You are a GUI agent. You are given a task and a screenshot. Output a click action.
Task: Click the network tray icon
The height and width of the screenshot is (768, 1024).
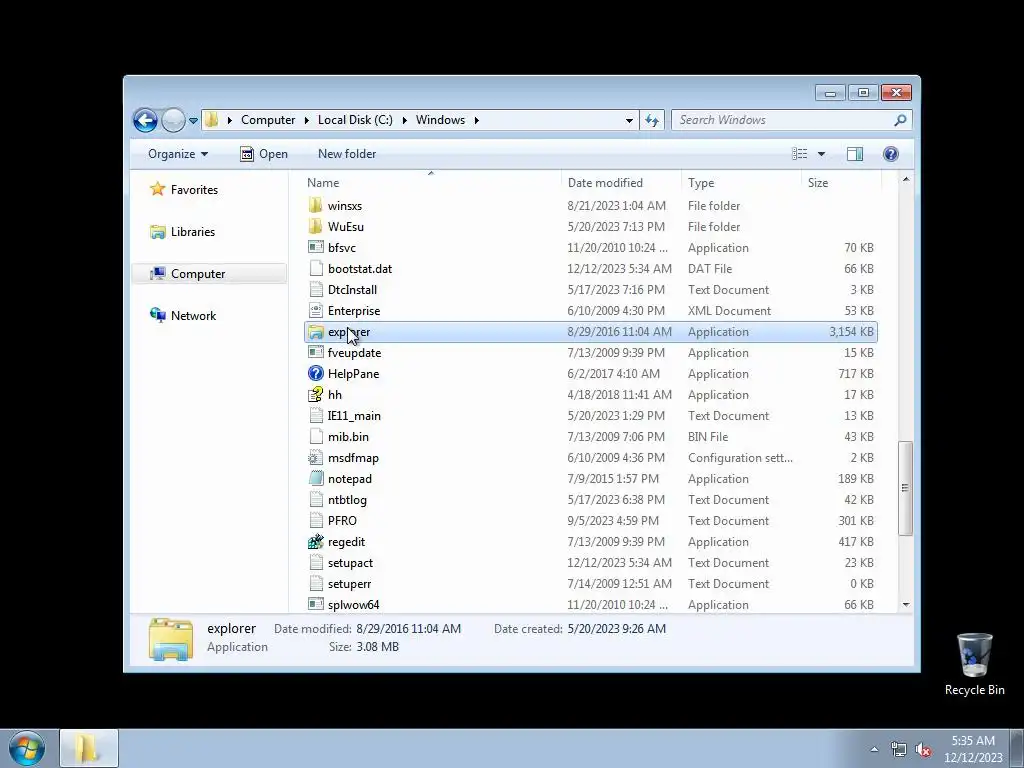(x=899, y=750)
